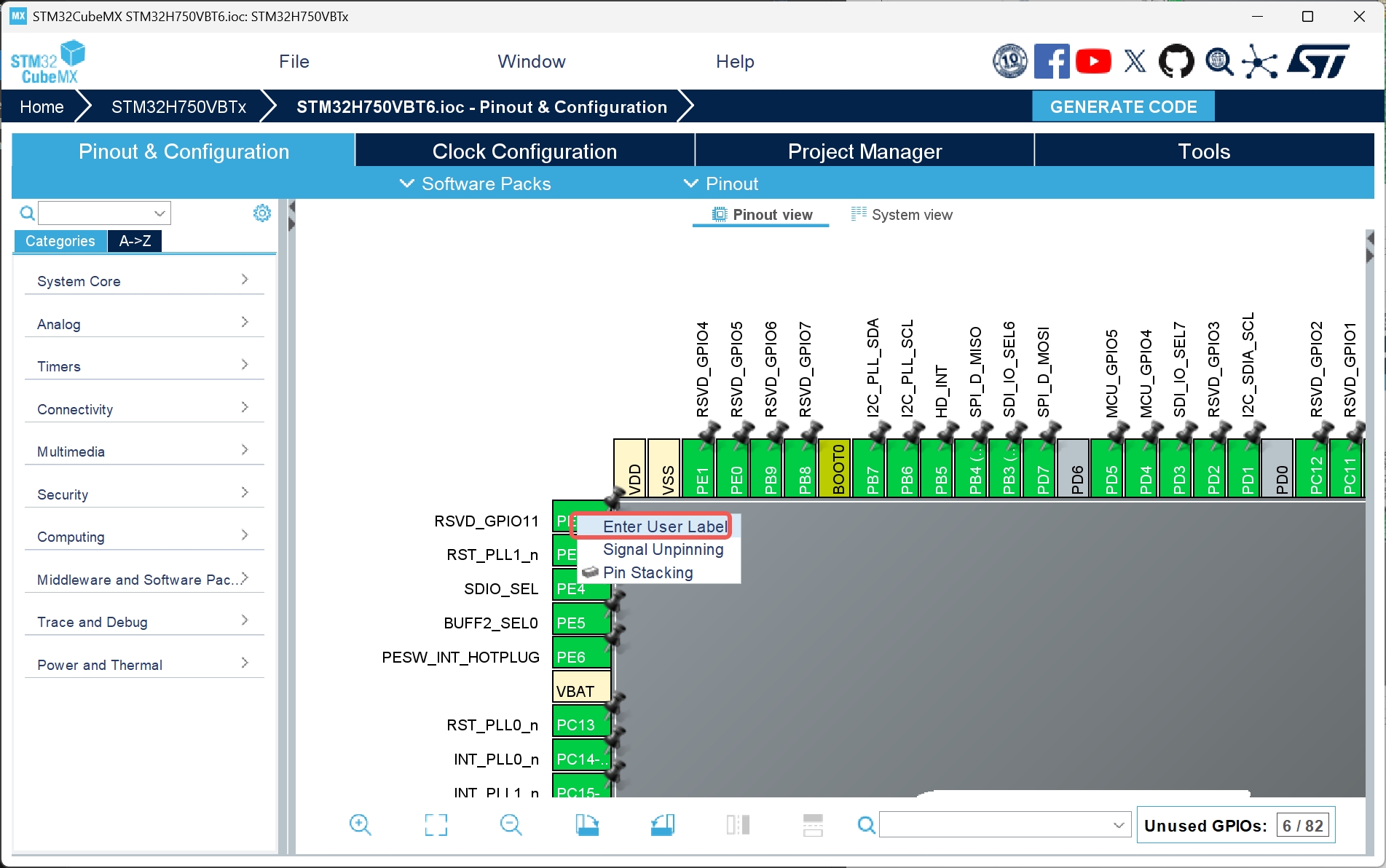Viewport: 1386px width, 868px height.
Task: Click the Unused GPIOs count 6 / 82
Action: (1303, 826)
